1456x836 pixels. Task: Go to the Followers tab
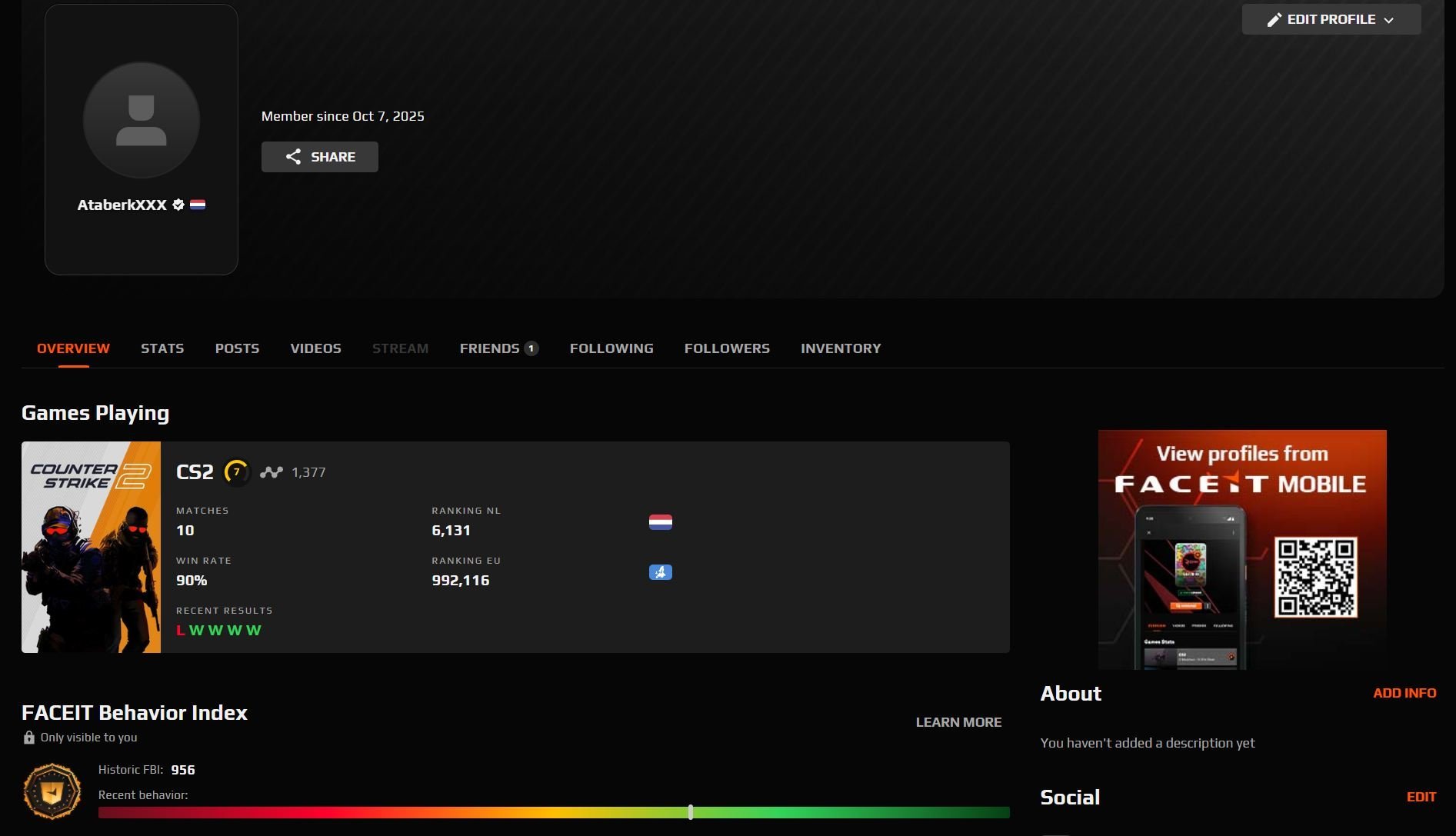pos(727,348)
